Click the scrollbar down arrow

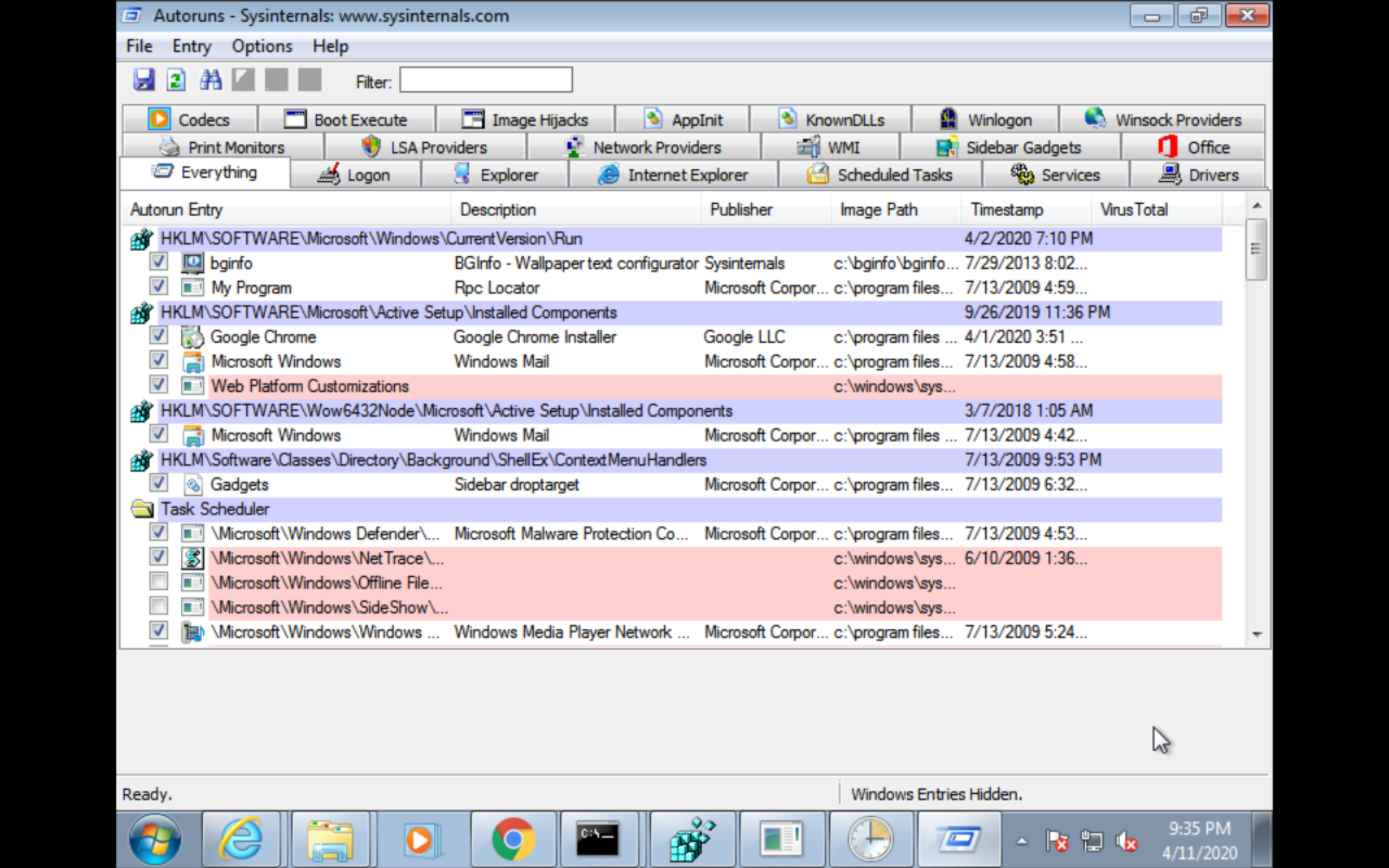[1257, 634]
